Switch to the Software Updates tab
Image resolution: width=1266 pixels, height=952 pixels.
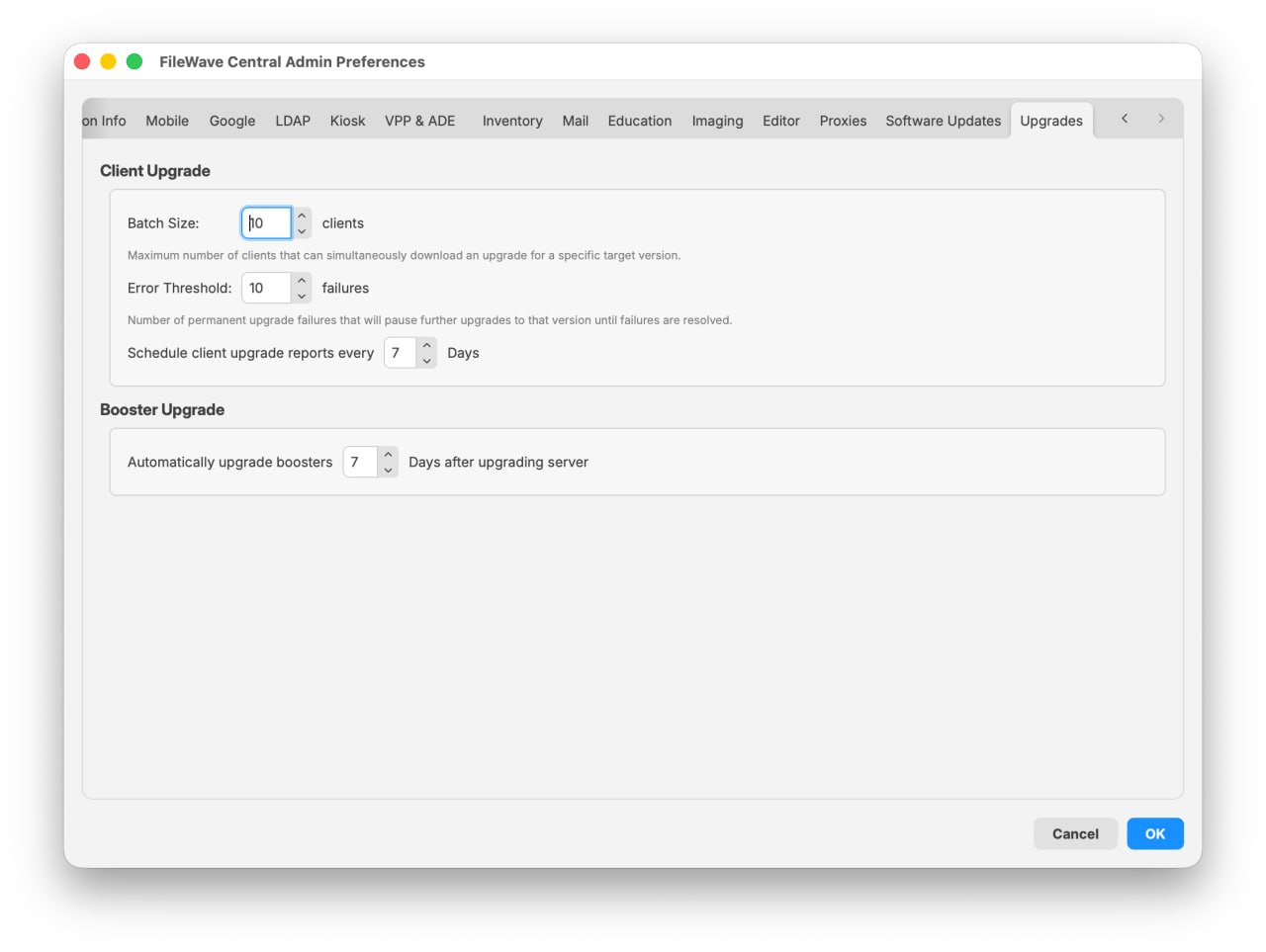pyautogui.click(x=944, y=121)
